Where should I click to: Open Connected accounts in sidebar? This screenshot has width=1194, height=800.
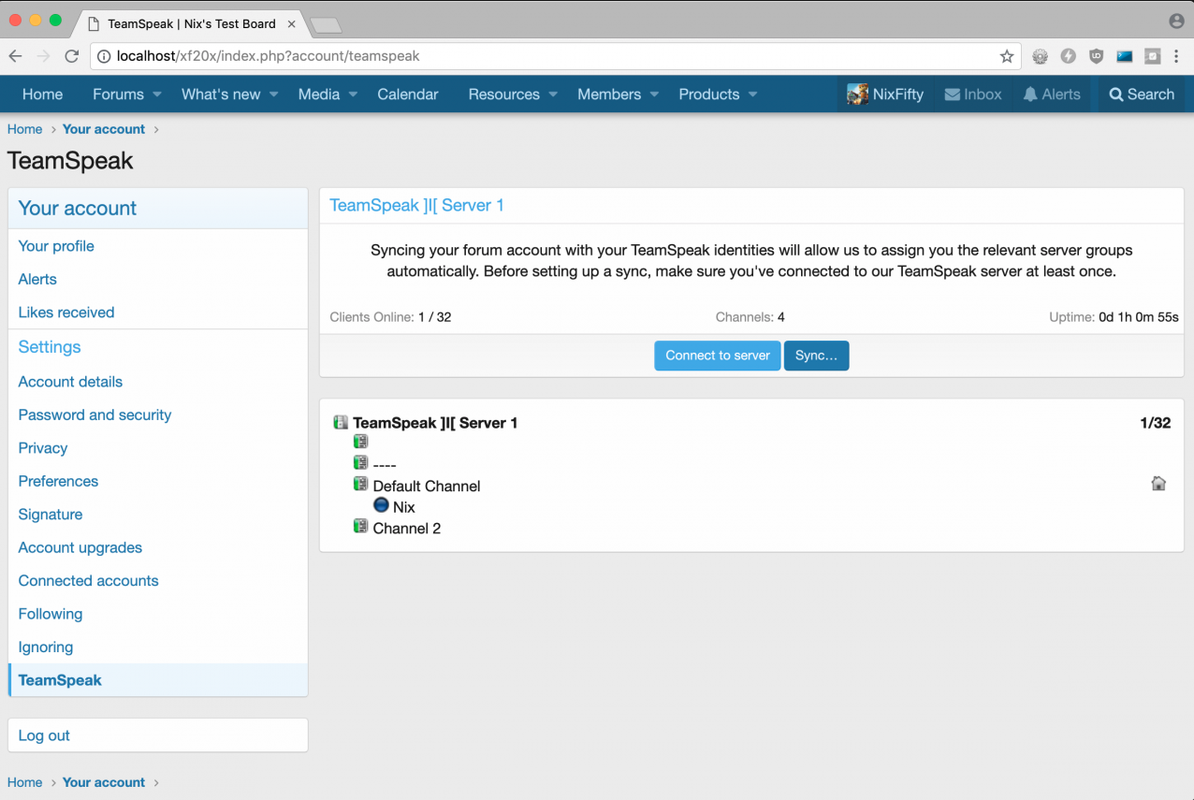(x=88, y=581)
